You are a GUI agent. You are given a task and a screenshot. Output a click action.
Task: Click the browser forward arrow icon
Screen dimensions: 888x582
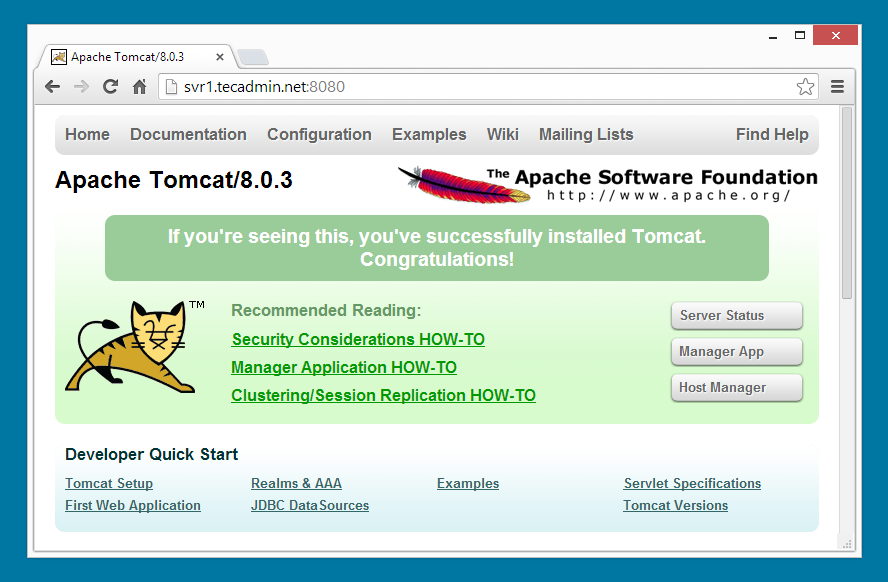pos(82,87)
